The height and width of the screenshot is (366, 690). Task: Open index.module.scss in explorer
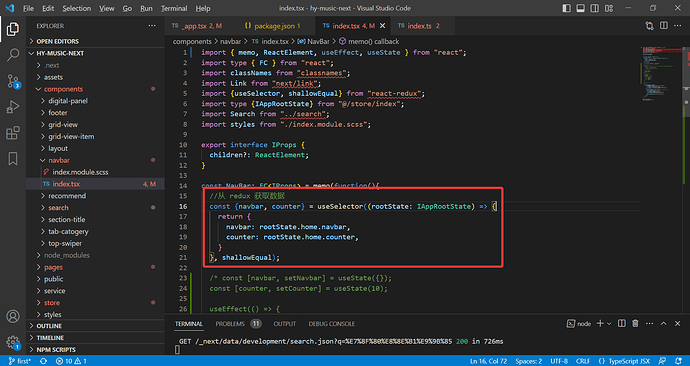(95, 172)
